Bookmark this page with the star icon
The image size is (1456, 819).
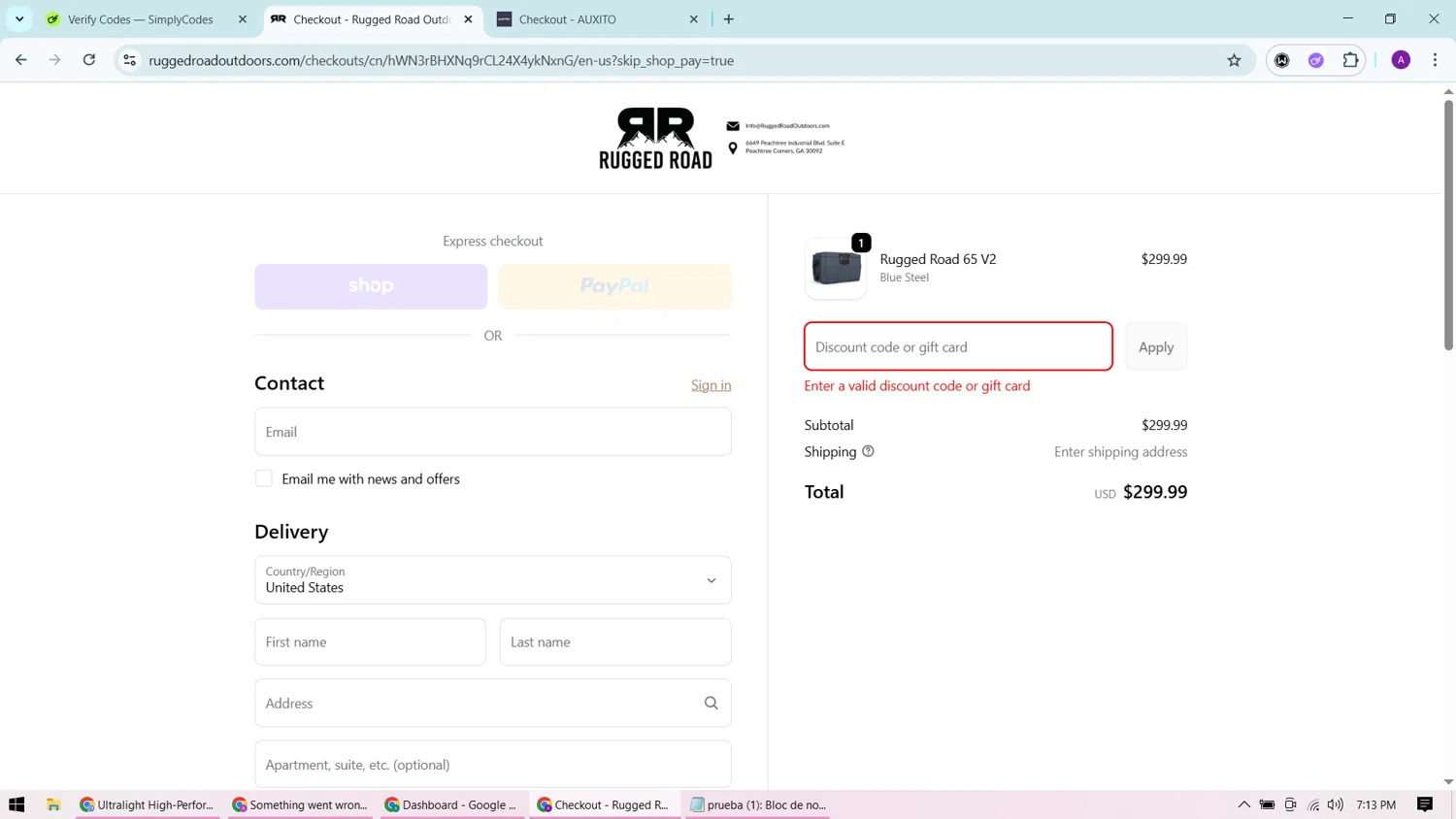(x=1234, y=60)
